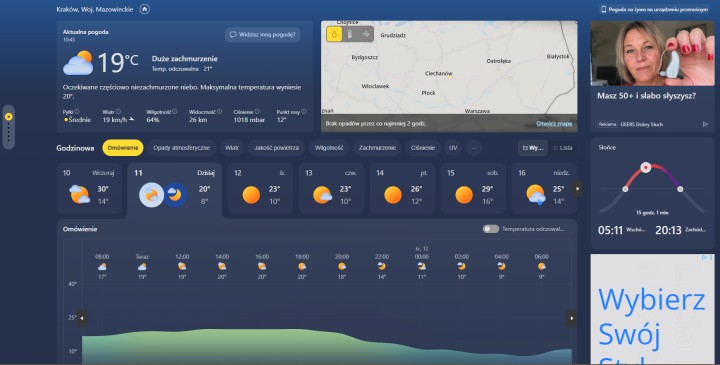Screen dimensions: 720x365
Task: Select Saturday 15 forecast card
Action: [473, 188]
